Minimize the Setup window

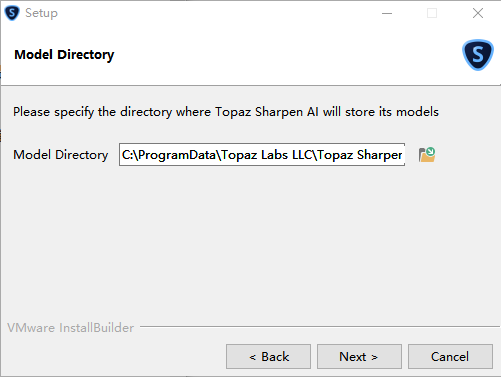(x=387, y=13)
